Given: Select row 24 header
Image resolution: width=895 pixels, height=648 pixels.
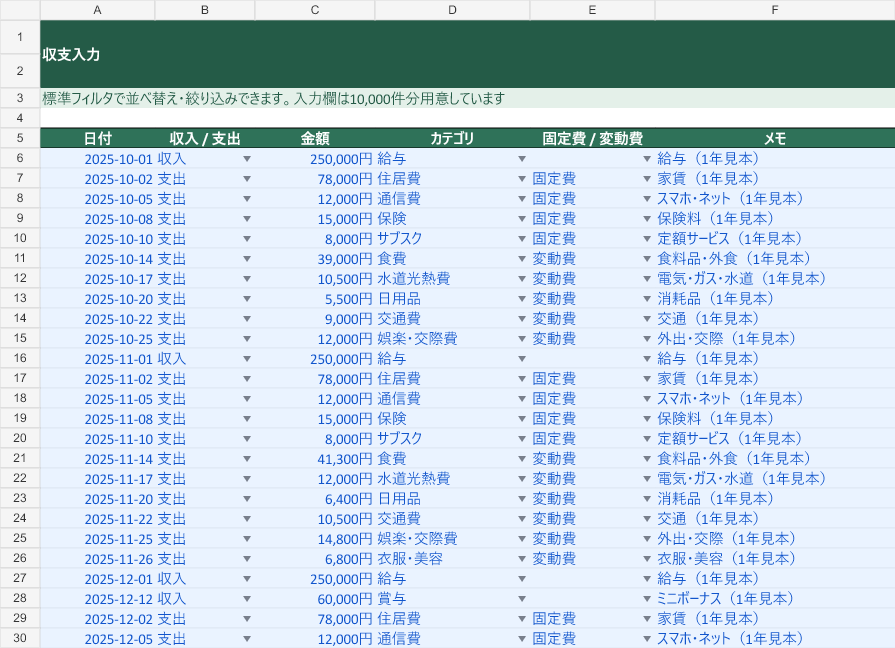Looking at the screenshot, I should (x=20, y=518).
